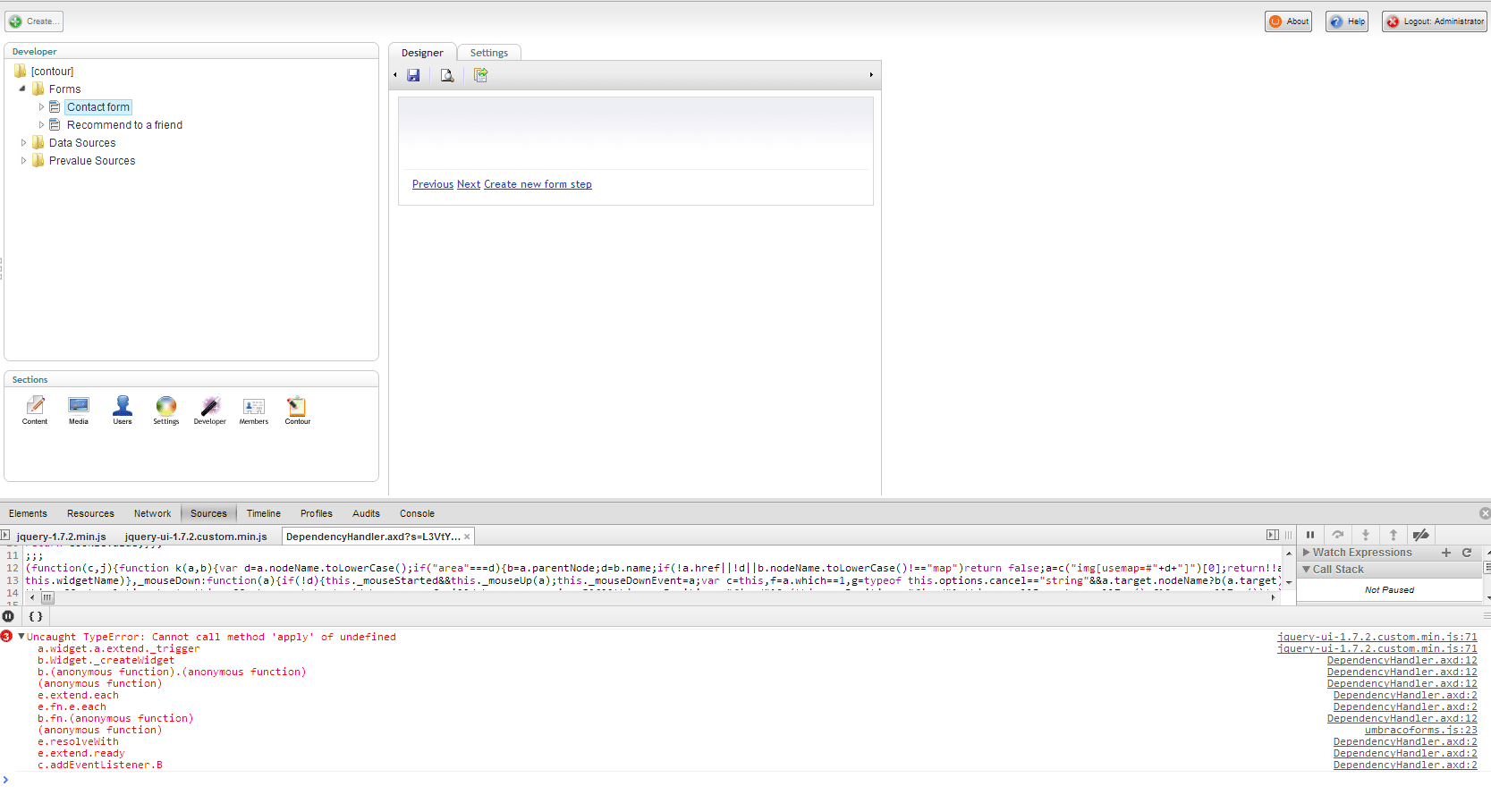1491x812 pixels.
Task: Click the form preview magnifier icon
Action: [x=446, y=76]
